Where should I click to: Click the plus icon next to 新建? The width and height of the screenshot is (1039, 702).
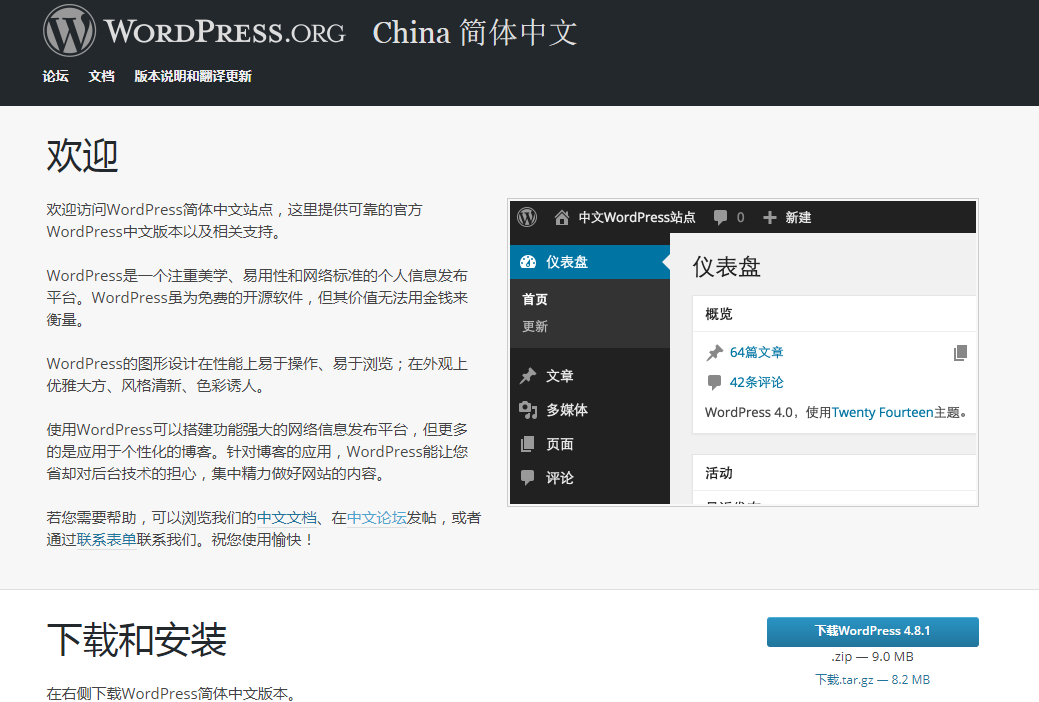[769, 217]
